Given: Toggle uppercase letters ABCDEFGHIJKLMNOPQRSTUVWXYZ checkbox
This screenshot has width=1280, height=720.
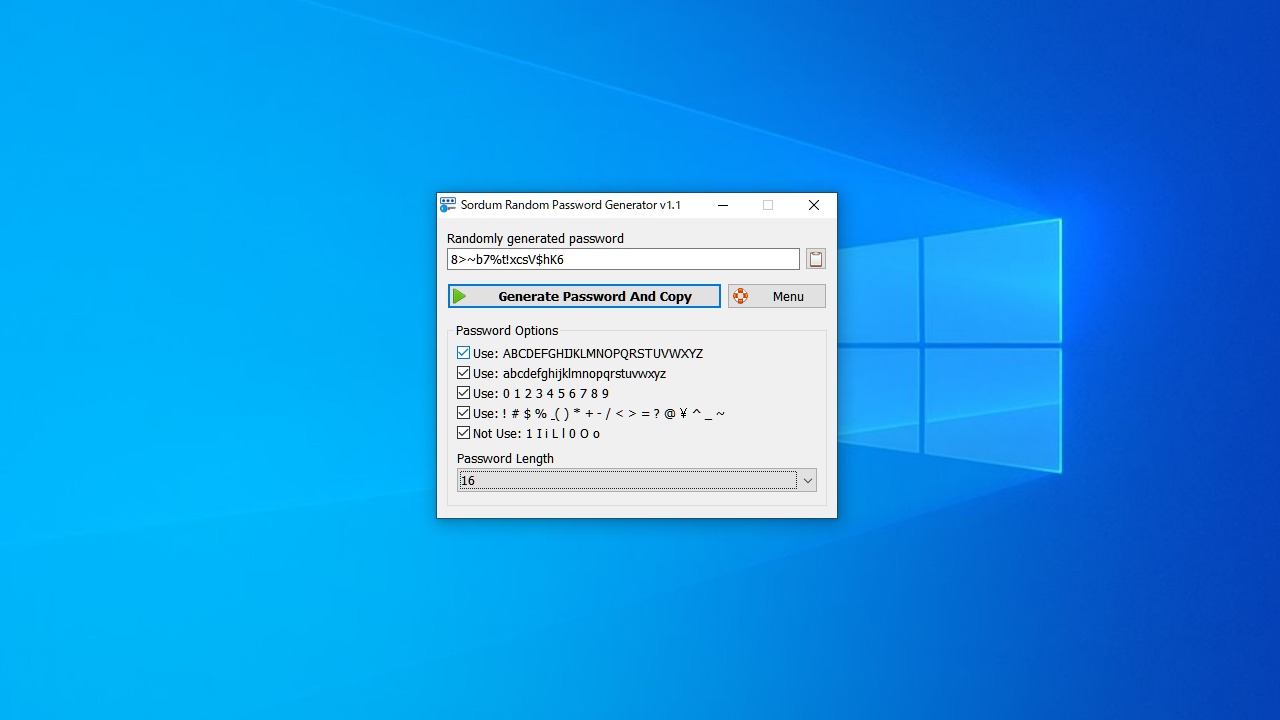Looking at the screenshot, I should [x=463, y=353].
